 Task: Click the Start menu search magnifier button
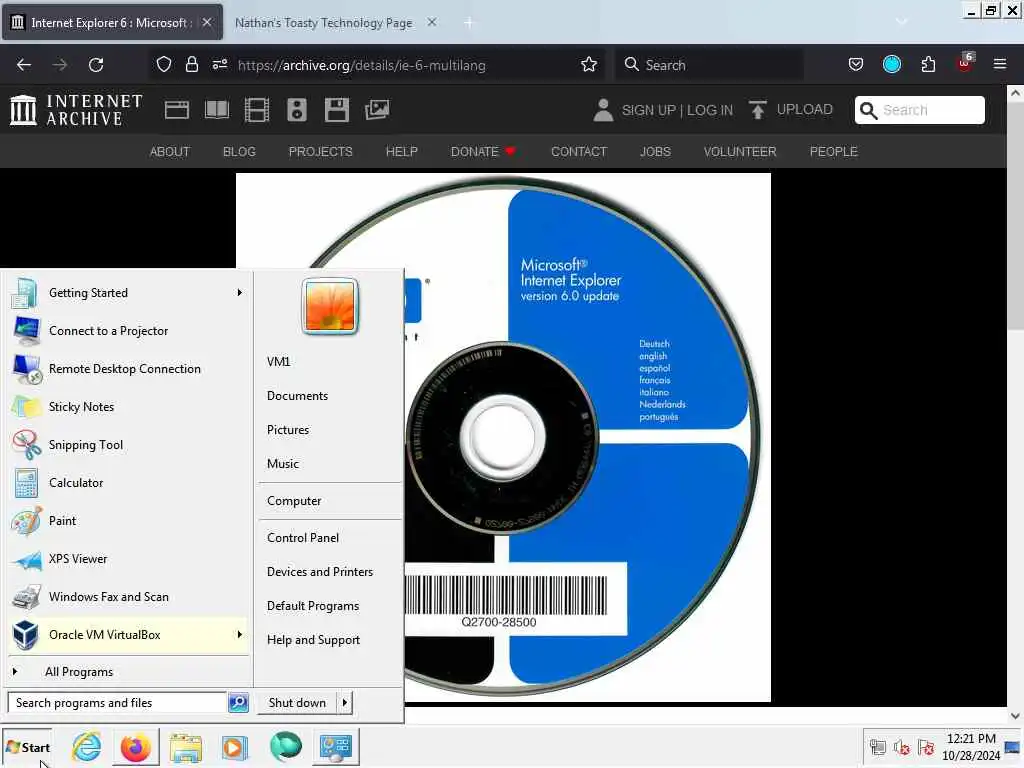pos(238,703)
